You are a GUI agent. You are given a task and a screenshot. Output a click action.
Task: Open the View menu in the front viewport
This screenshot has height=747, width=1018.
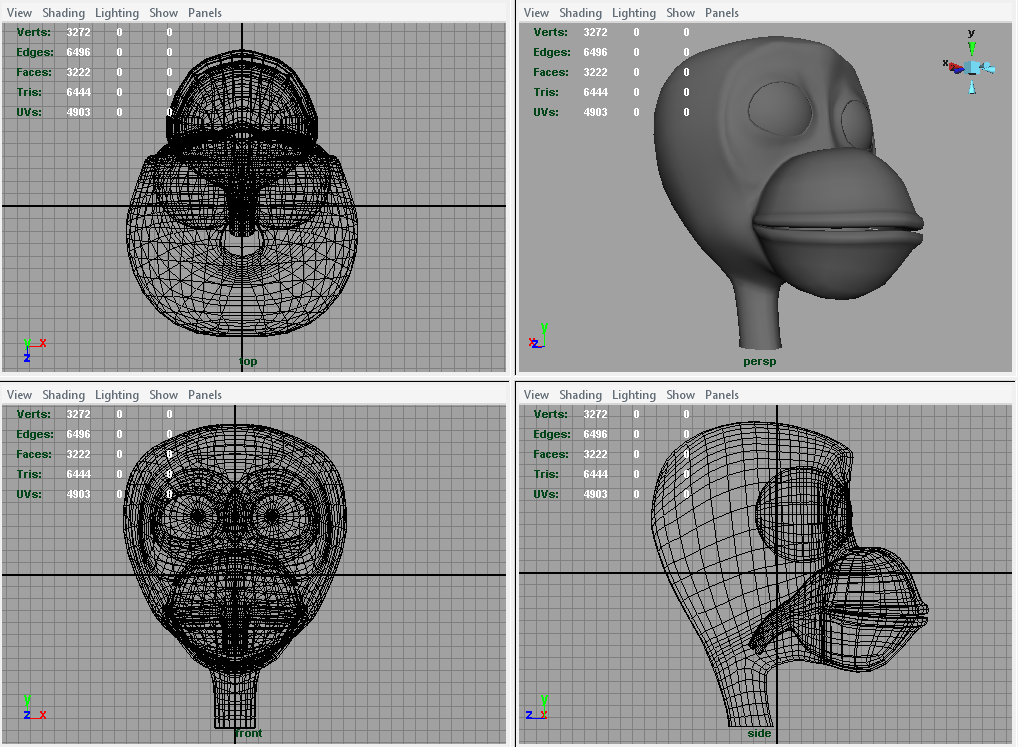[19, 395]
